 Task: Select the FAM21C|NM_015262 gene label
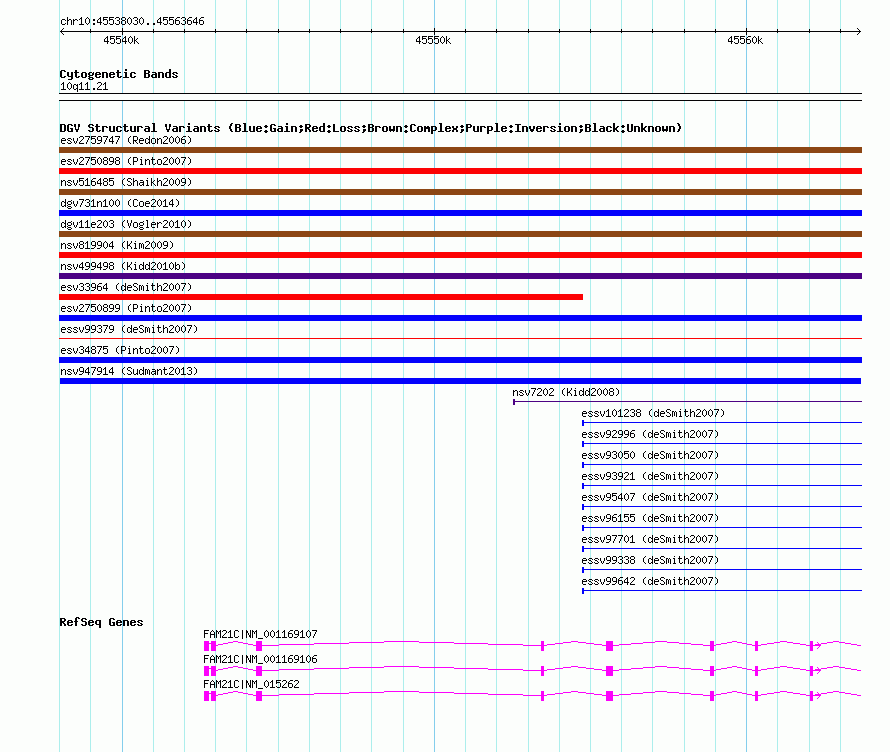[x=251, y=684]
